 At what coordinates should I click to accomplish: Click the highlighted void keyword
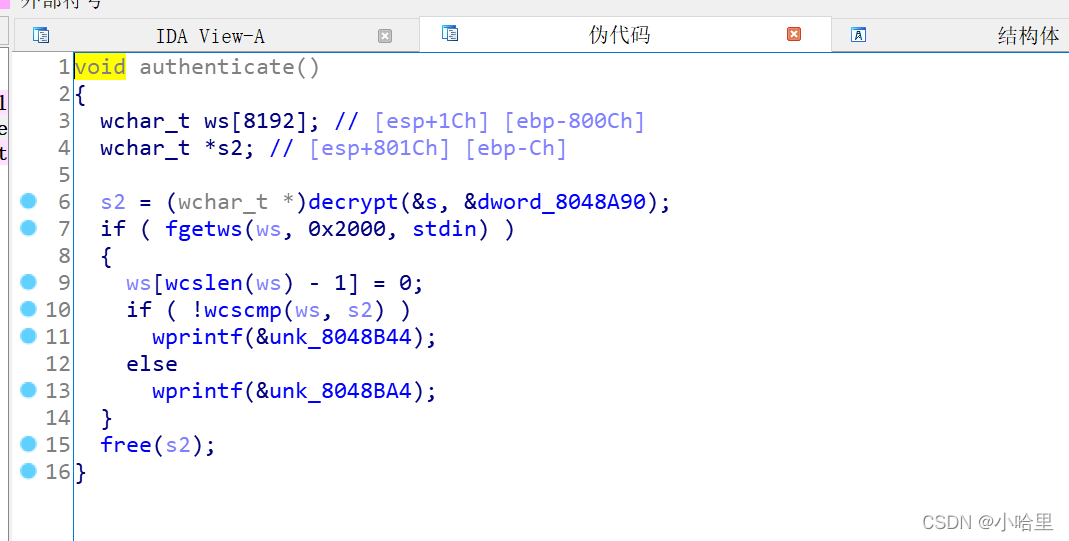pos(100,67)
